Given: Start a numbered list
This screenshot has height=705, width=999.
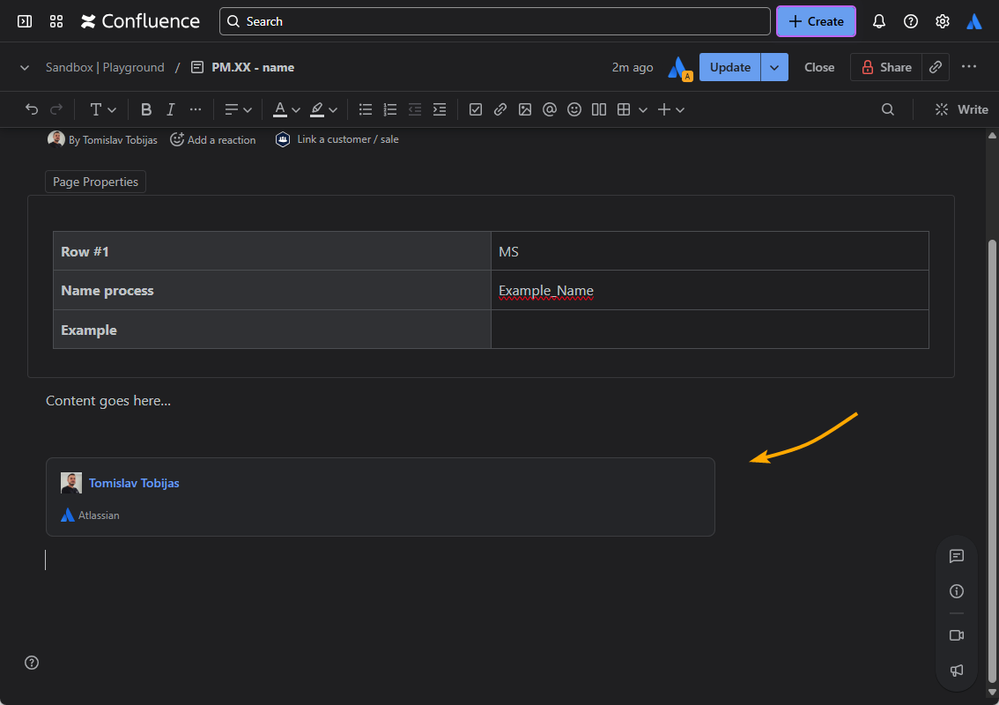Looking at the screenshot, I should click(391, 110).
